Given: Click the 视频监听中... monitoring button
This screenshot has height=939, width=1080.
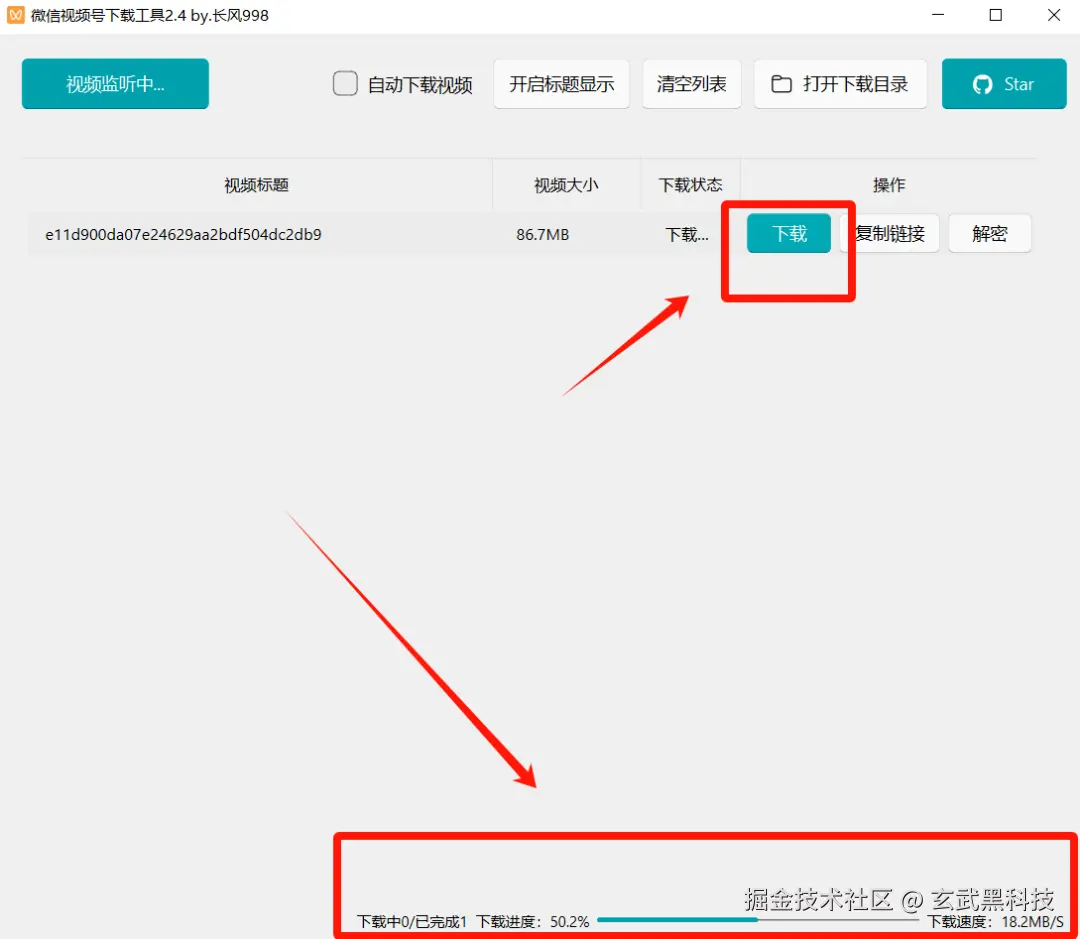Looking at the screenshot, I should 115,84.
